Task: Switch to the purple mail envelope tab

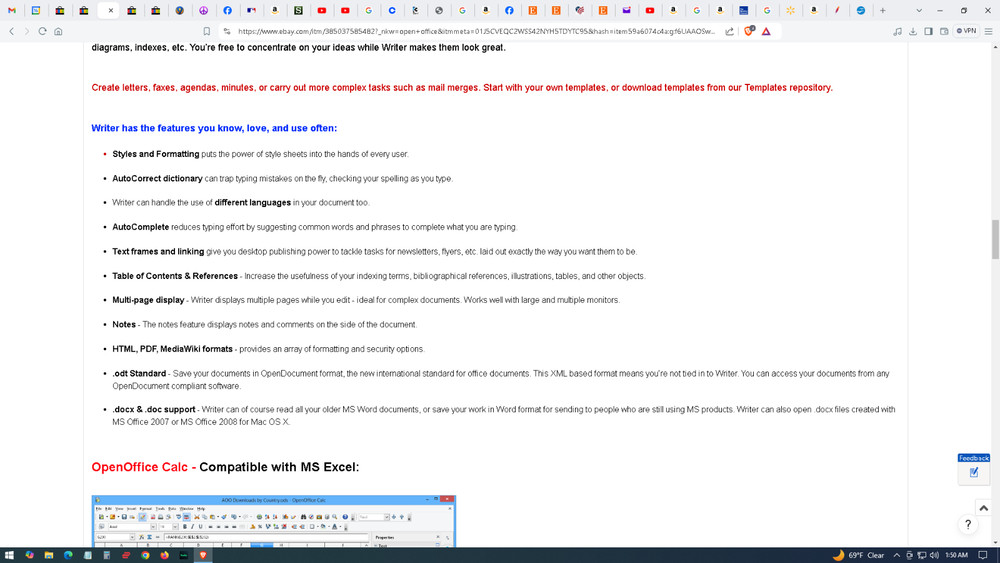Action: pos(626,10)
